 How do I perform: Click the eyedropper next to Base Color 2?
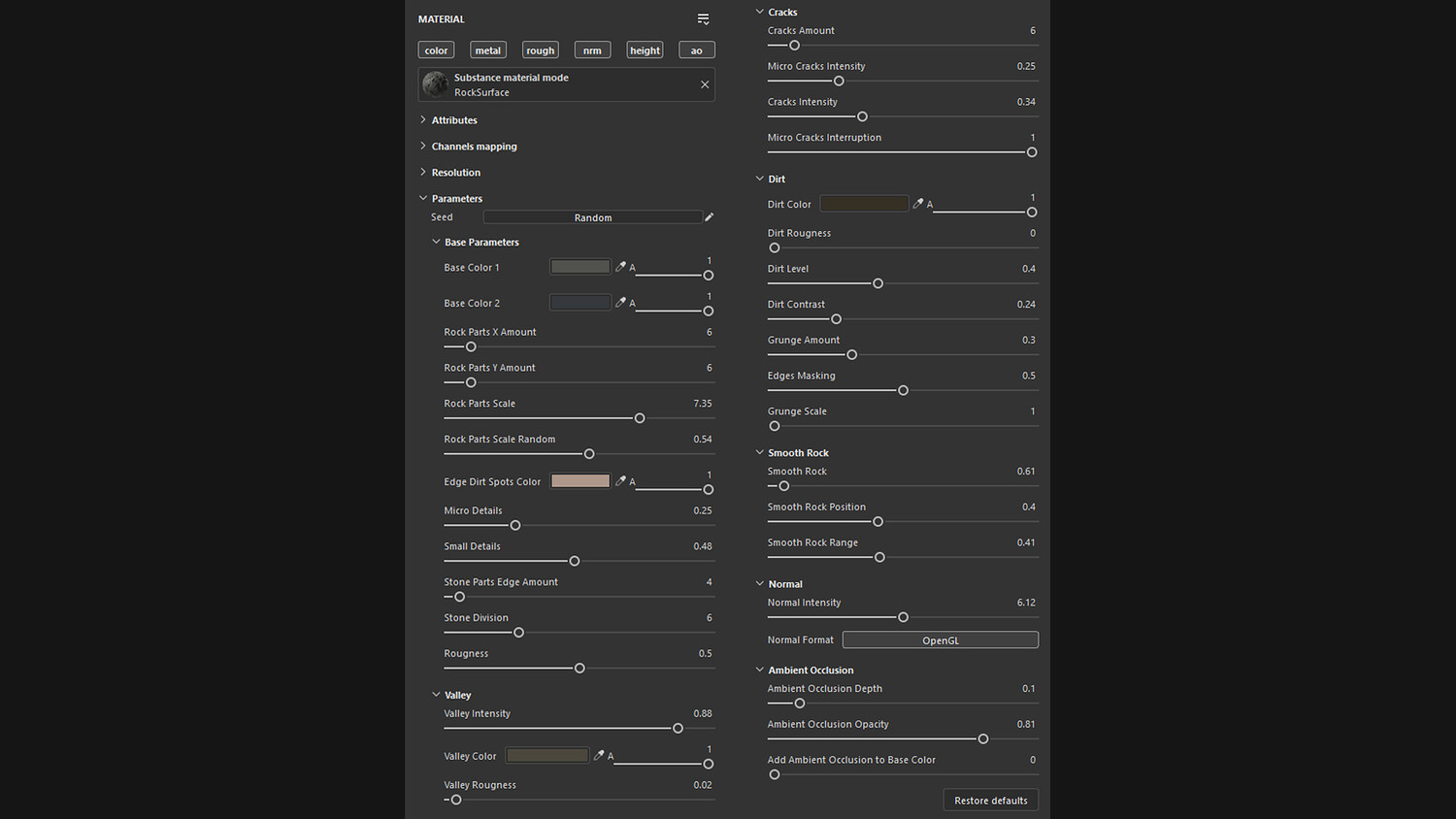pyautogui.click(x=620, y=302)
